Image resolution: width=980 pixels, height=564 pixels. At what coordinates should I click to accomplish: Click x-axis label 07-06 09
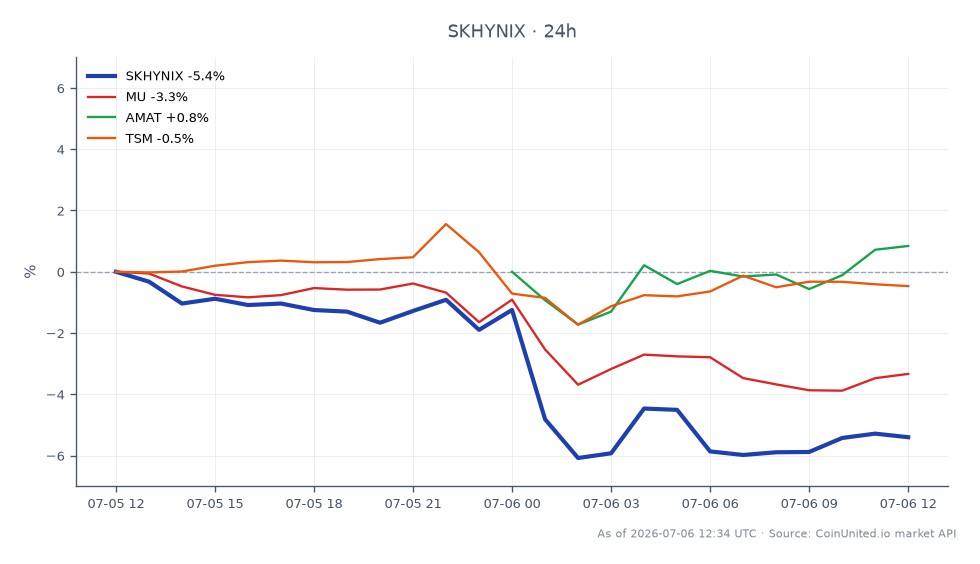809,503
